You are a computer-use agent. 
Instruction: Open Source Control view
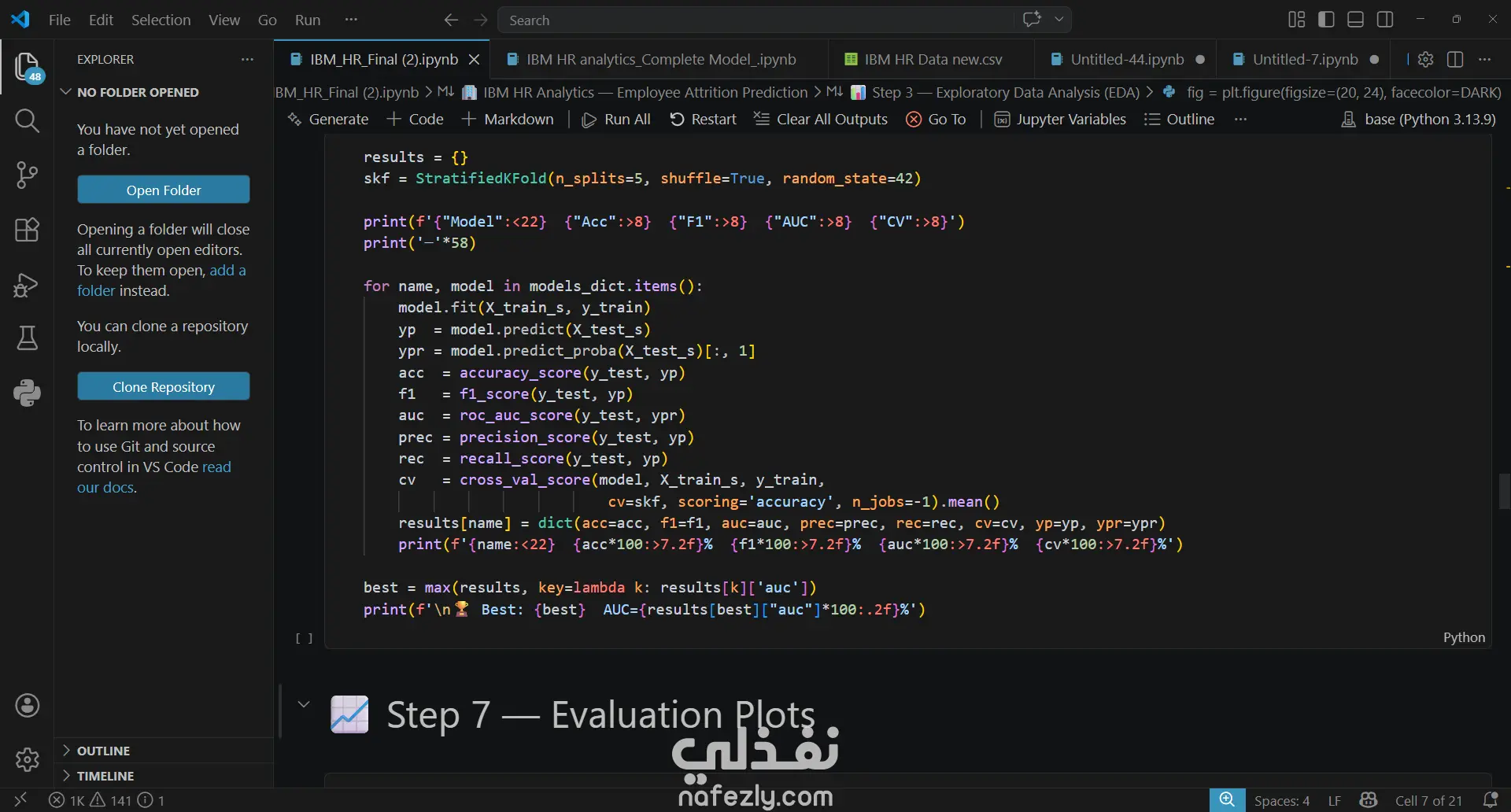27,175
